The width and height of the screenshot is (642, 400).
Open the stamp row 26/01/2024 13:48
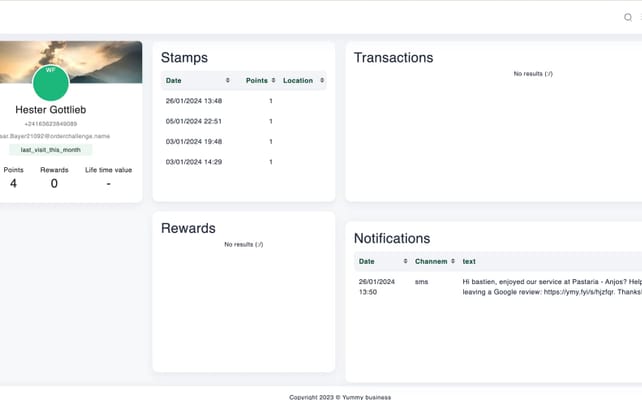pyautogui.click(x=194, y=101)
